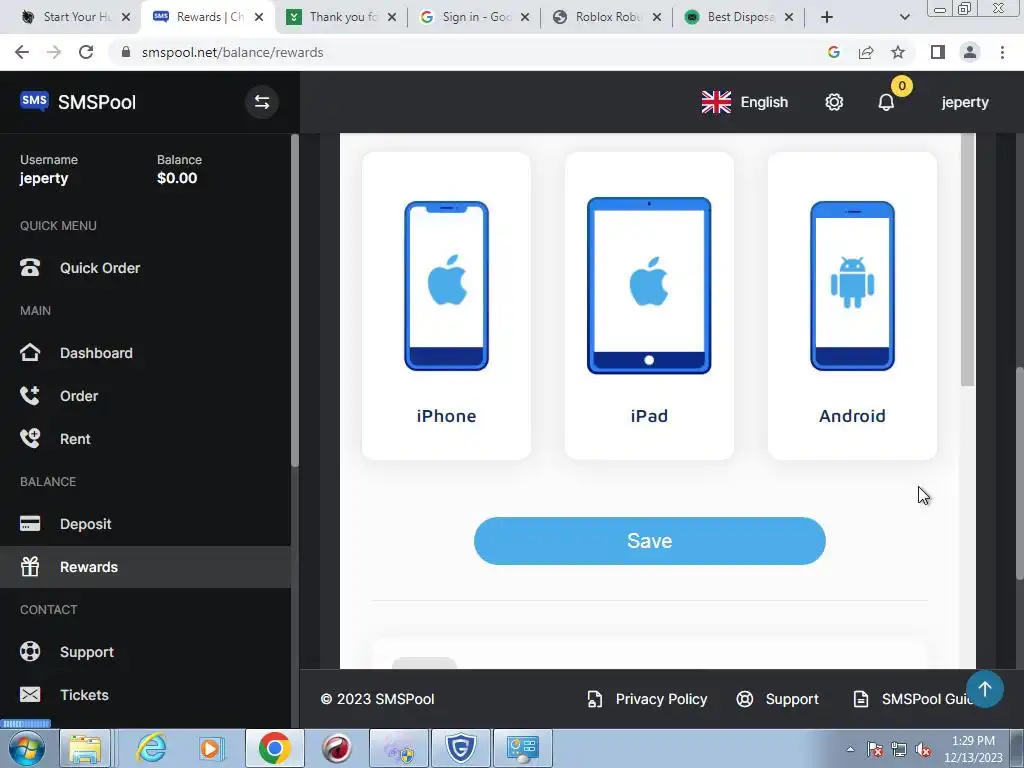1024x768 pixels.
Task: Select the iPhone device card
Action: click(x=446, y=306)
